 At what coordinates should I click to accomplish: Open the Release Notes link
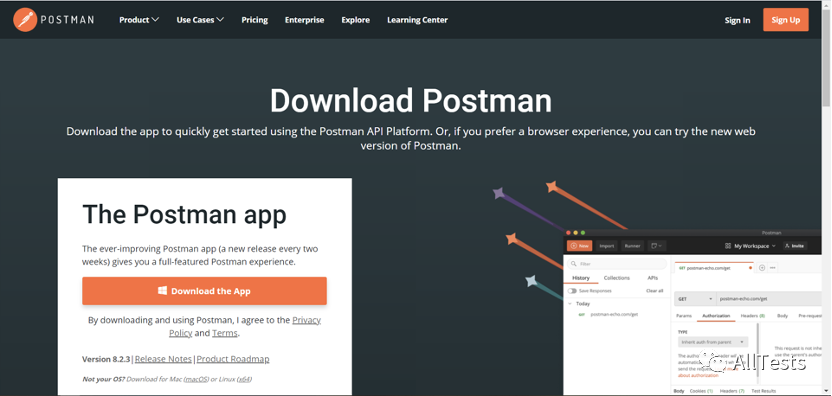(163, 359)
